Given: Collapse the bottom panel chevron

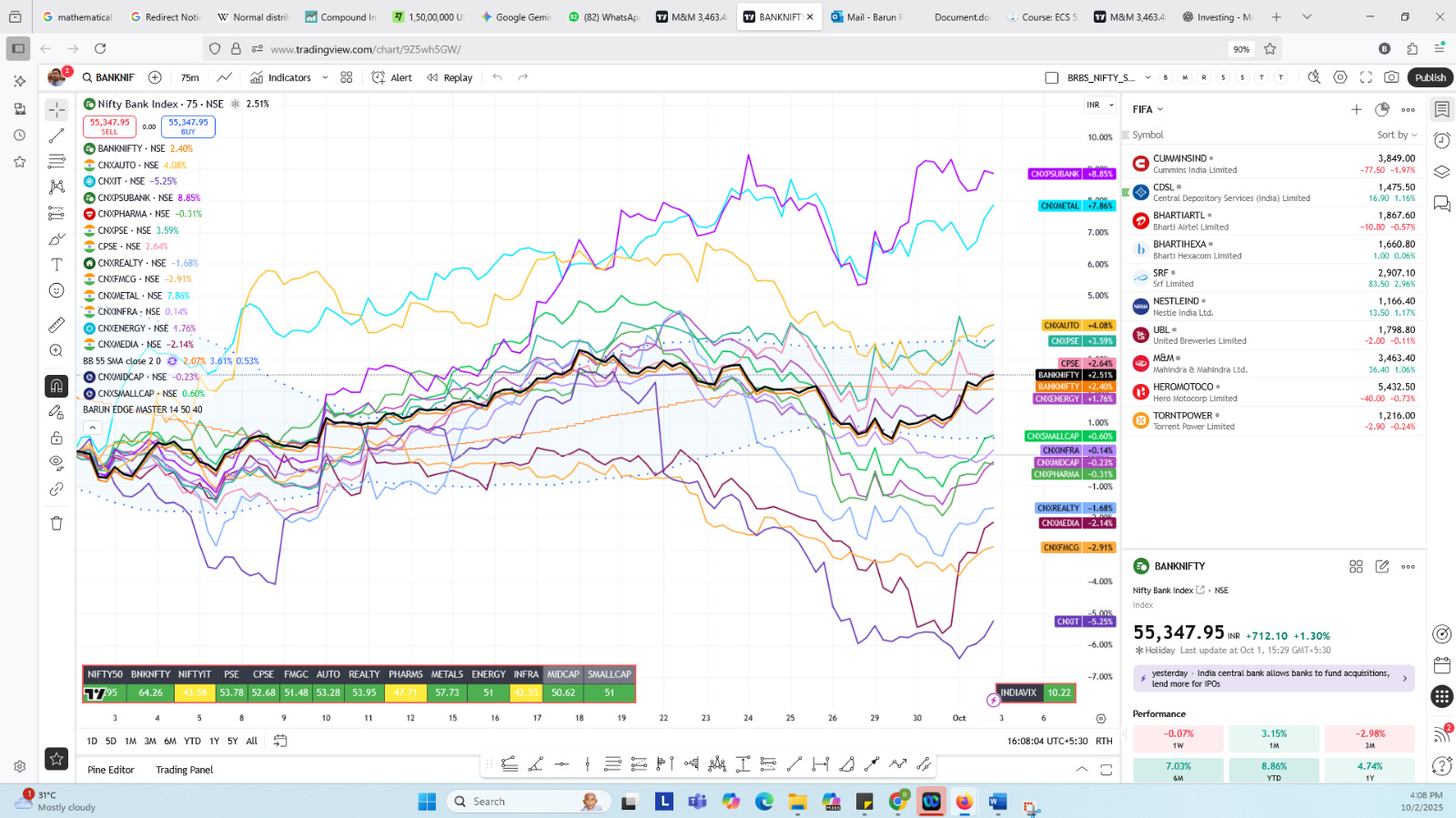Looking at the screenshot, I should coord(1081,769).
